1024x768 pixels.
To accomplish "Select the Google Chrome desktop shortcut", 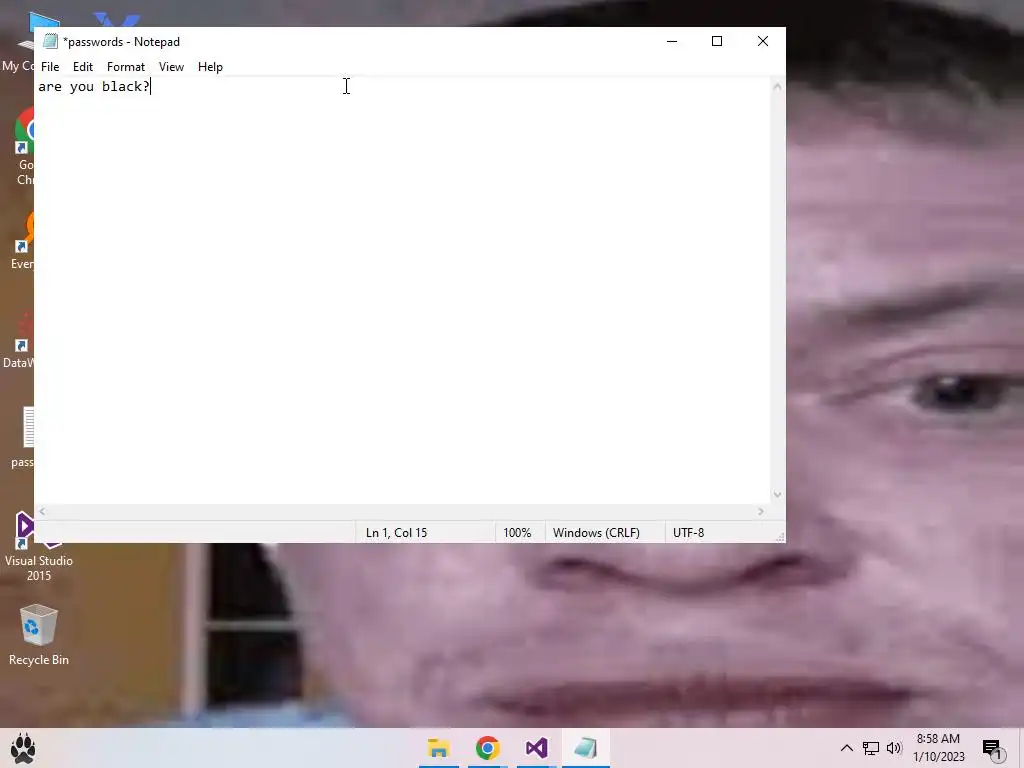I will (x=24, y=148).
